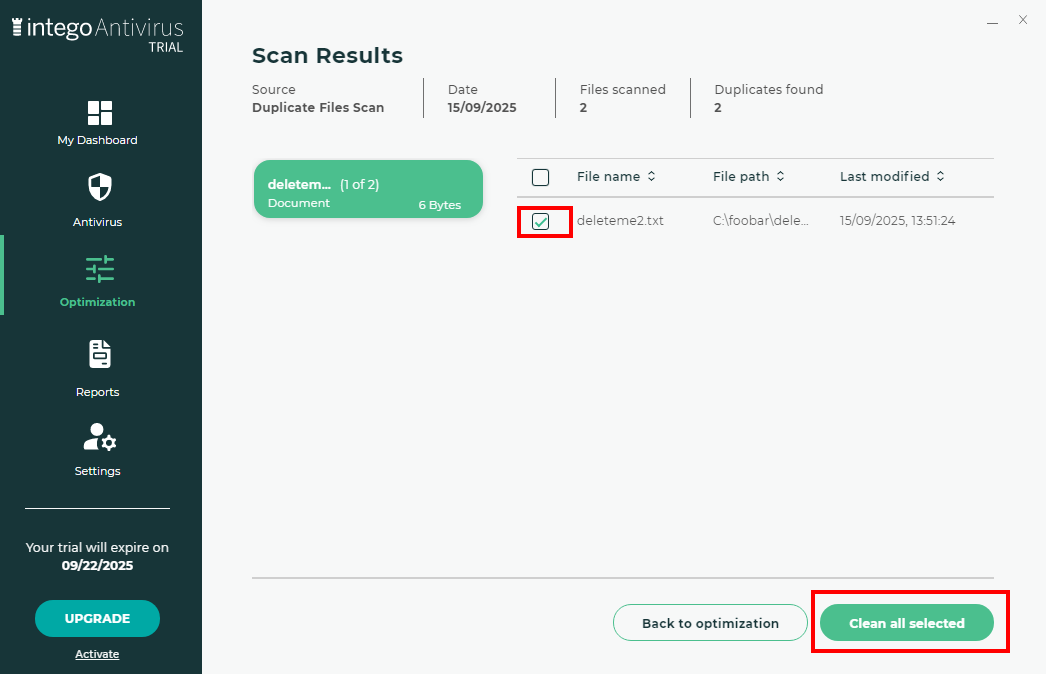Viewport: 1047px width, 674px height.
Task: Close the Intego Antivirus window
Action: 1023,20
